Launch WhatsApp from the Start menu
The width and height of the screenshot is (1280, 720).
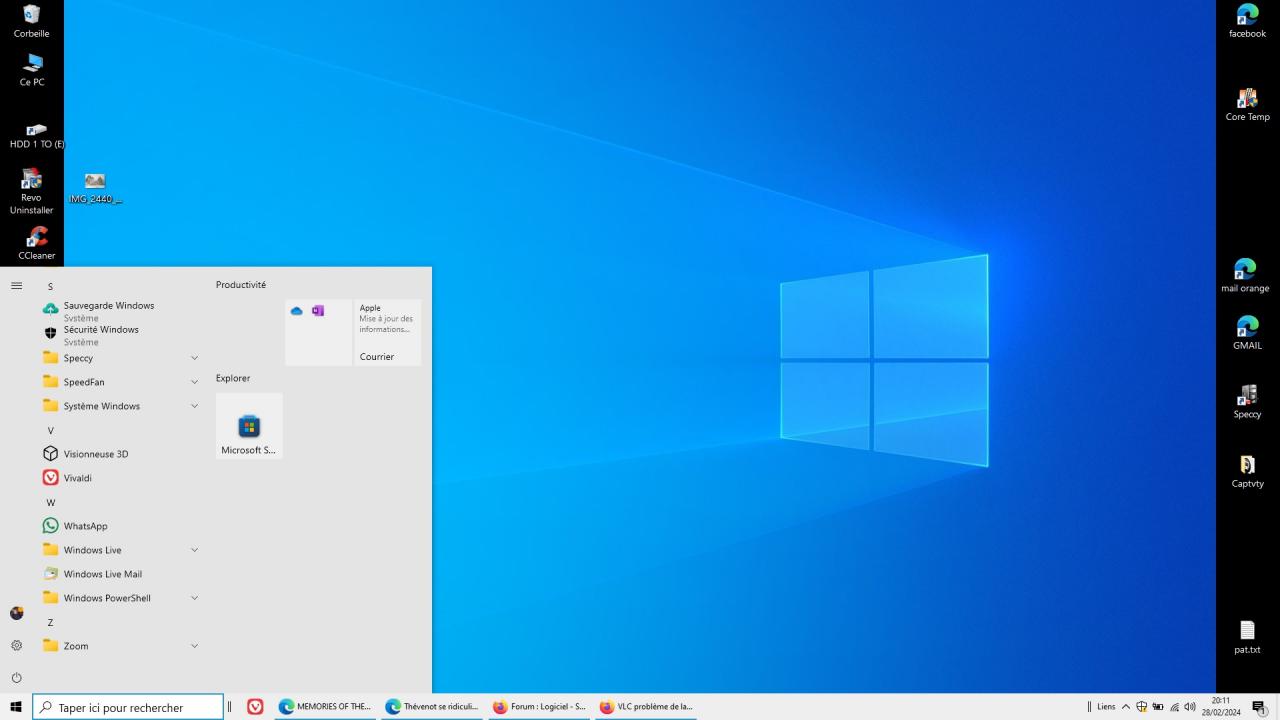120,526
